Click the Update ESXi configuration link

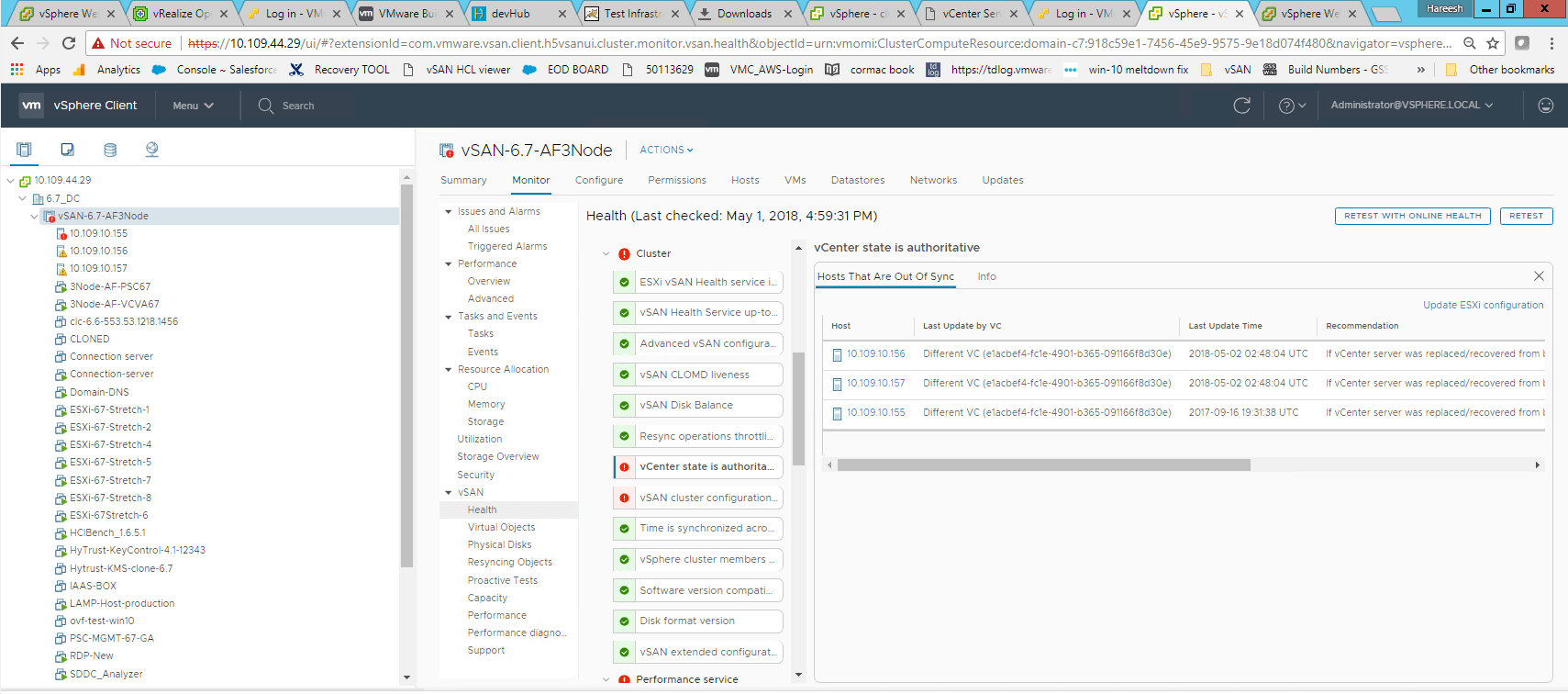1483,305
